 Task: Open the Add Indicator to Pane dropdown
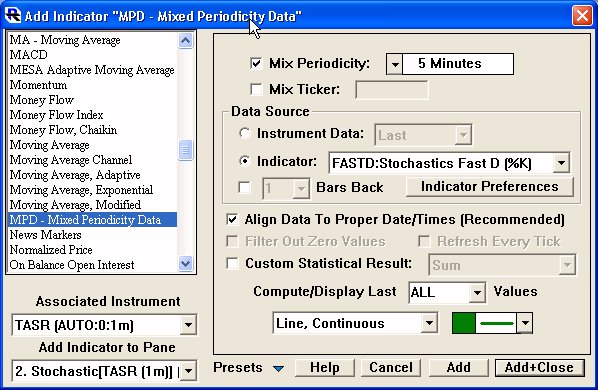(188, 371)
